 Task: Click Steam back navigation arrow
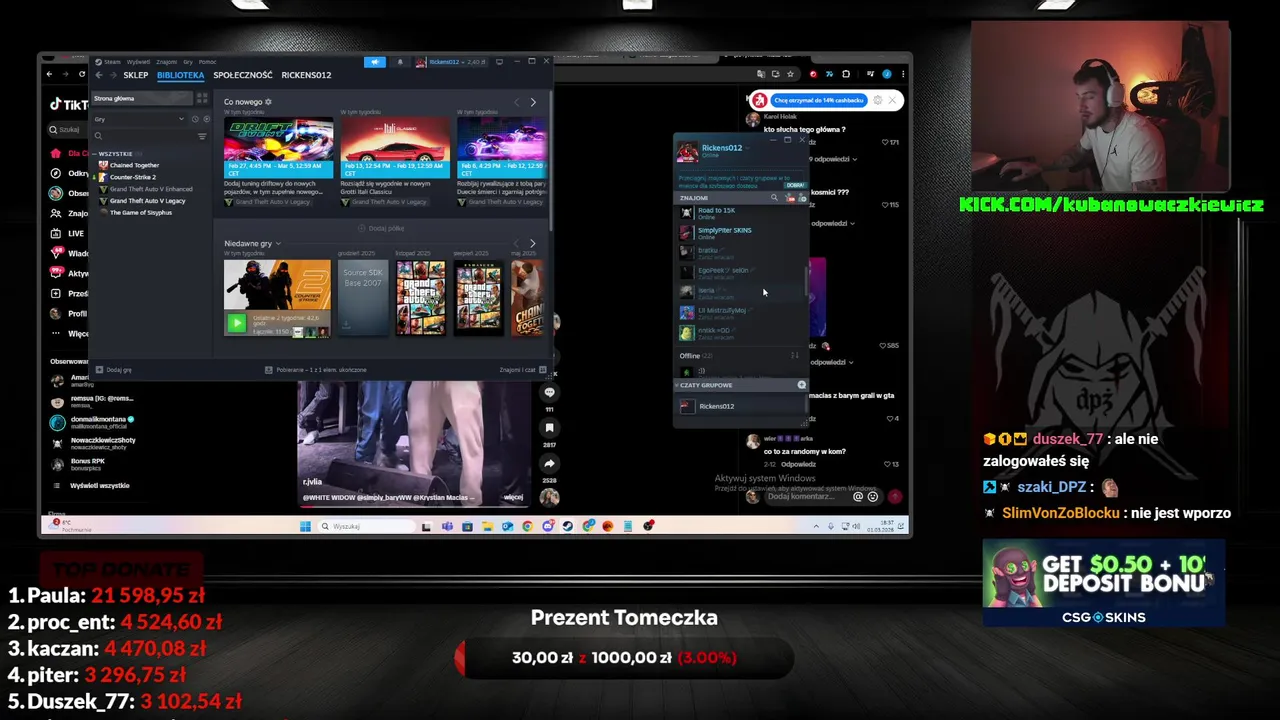(99, 75)
